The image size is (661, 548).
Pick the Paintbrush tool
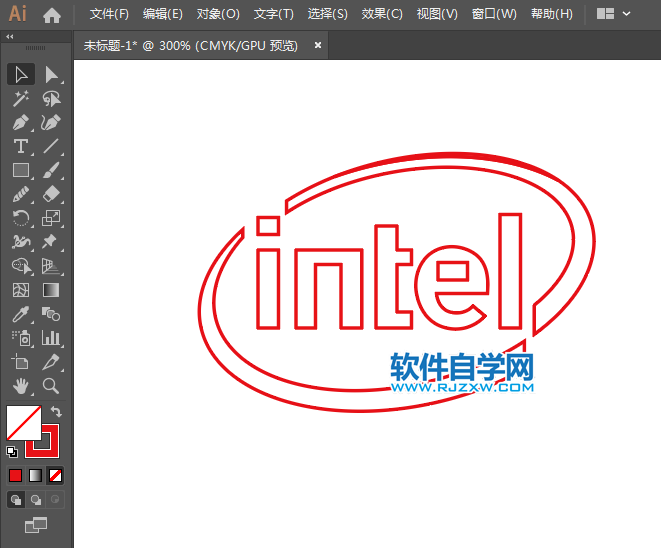click(x=51, y=170)
